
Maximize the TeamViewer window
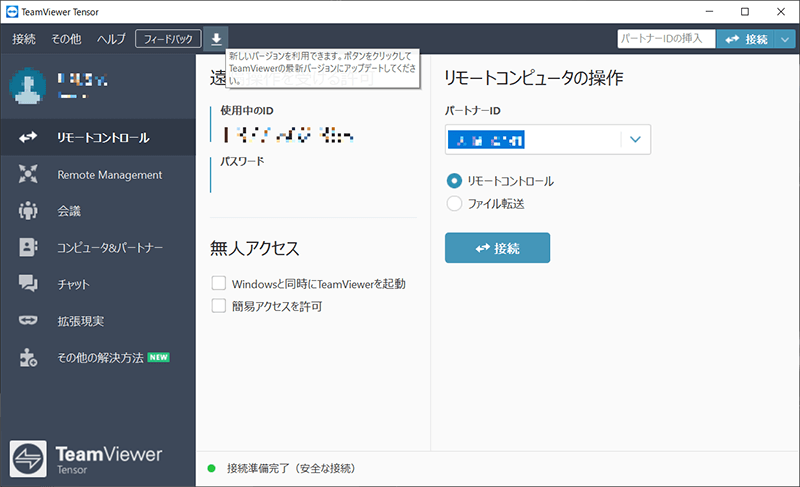point(745,11)
